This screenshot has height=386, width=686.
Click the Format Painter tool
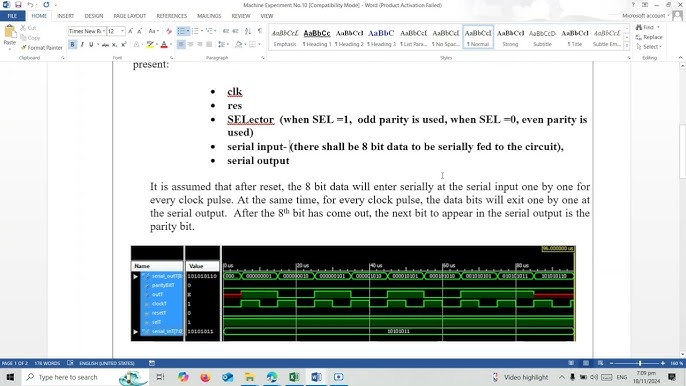(x=42, y=48)
